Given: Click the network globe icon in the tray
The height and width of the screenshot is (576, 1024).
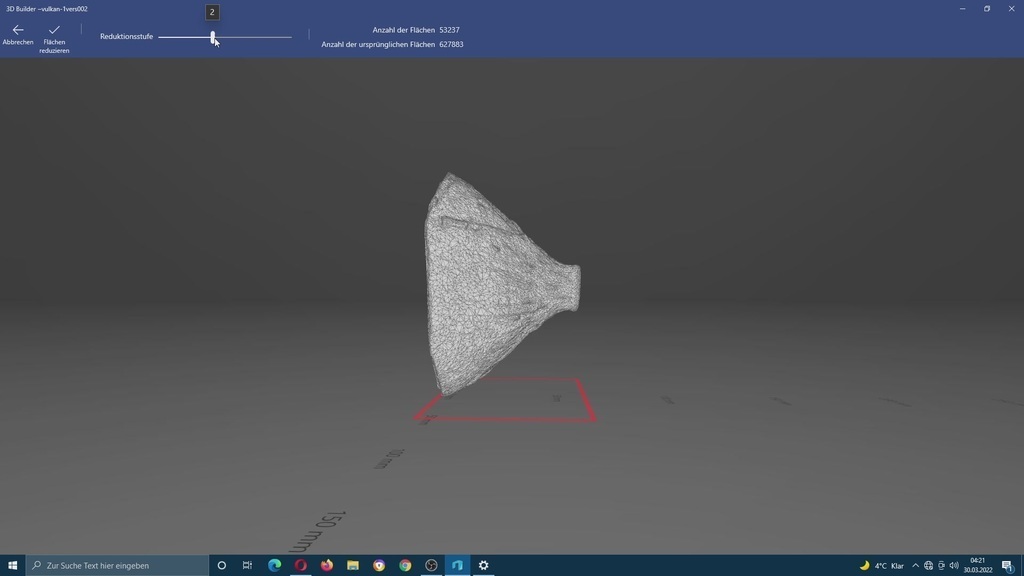Looking at the screenshot, I should point(927,565).
